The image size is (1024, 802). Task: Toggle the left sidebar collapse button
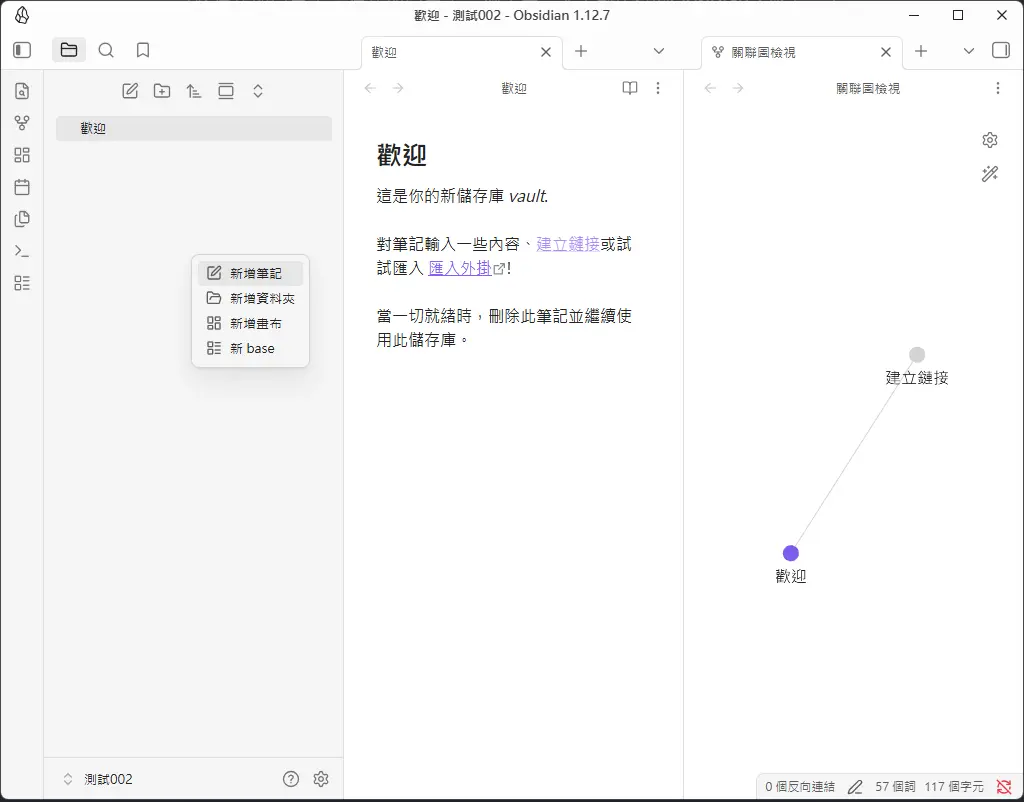[22, 50]
